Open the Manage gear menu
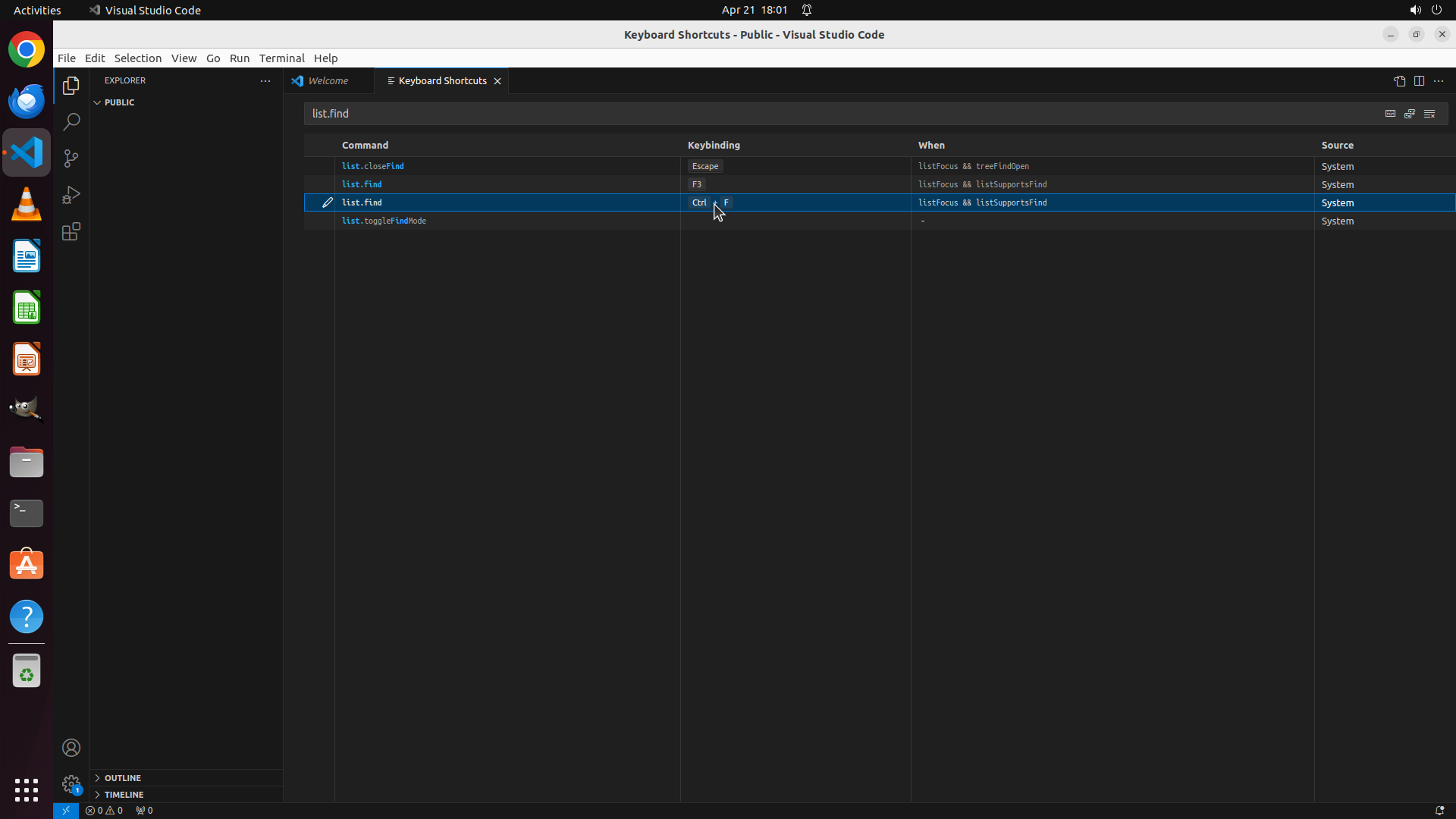The height and width of the screenshot is (819, 1456). pos(71,783)
